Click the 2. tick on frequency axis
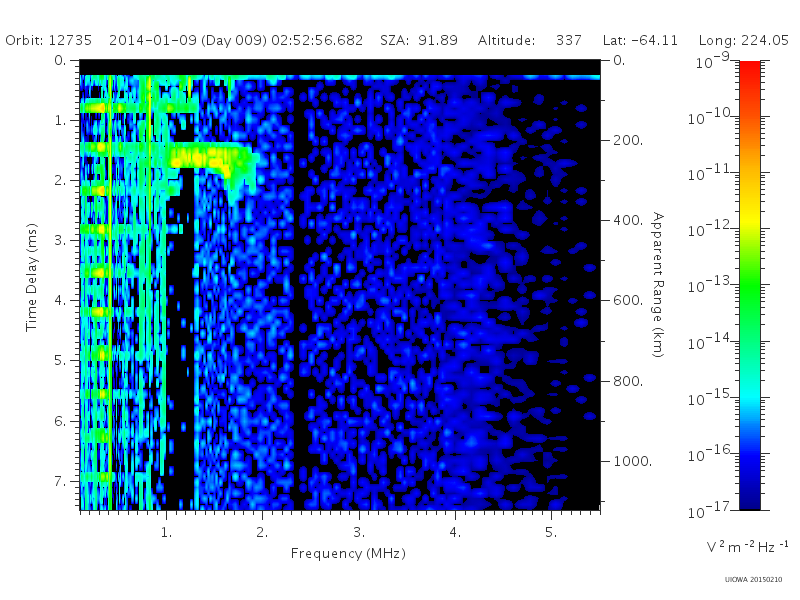The height and width of the screenshot is (600, 800). [x=262, y=533]
